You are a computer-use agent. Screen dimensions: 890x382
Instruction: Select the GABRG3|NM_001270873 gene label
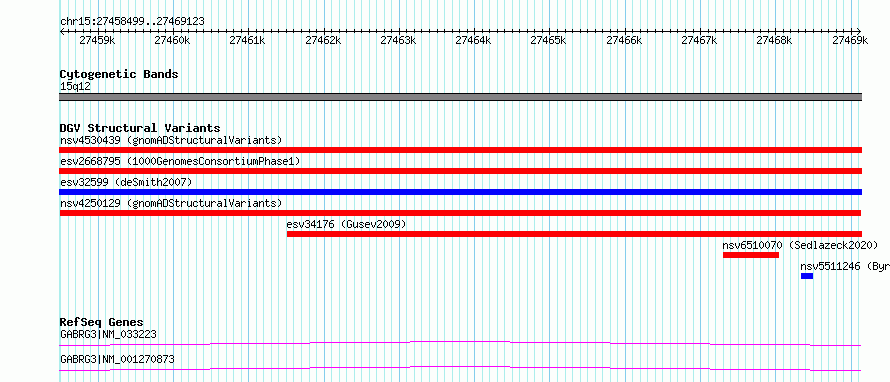pos(117,359)
